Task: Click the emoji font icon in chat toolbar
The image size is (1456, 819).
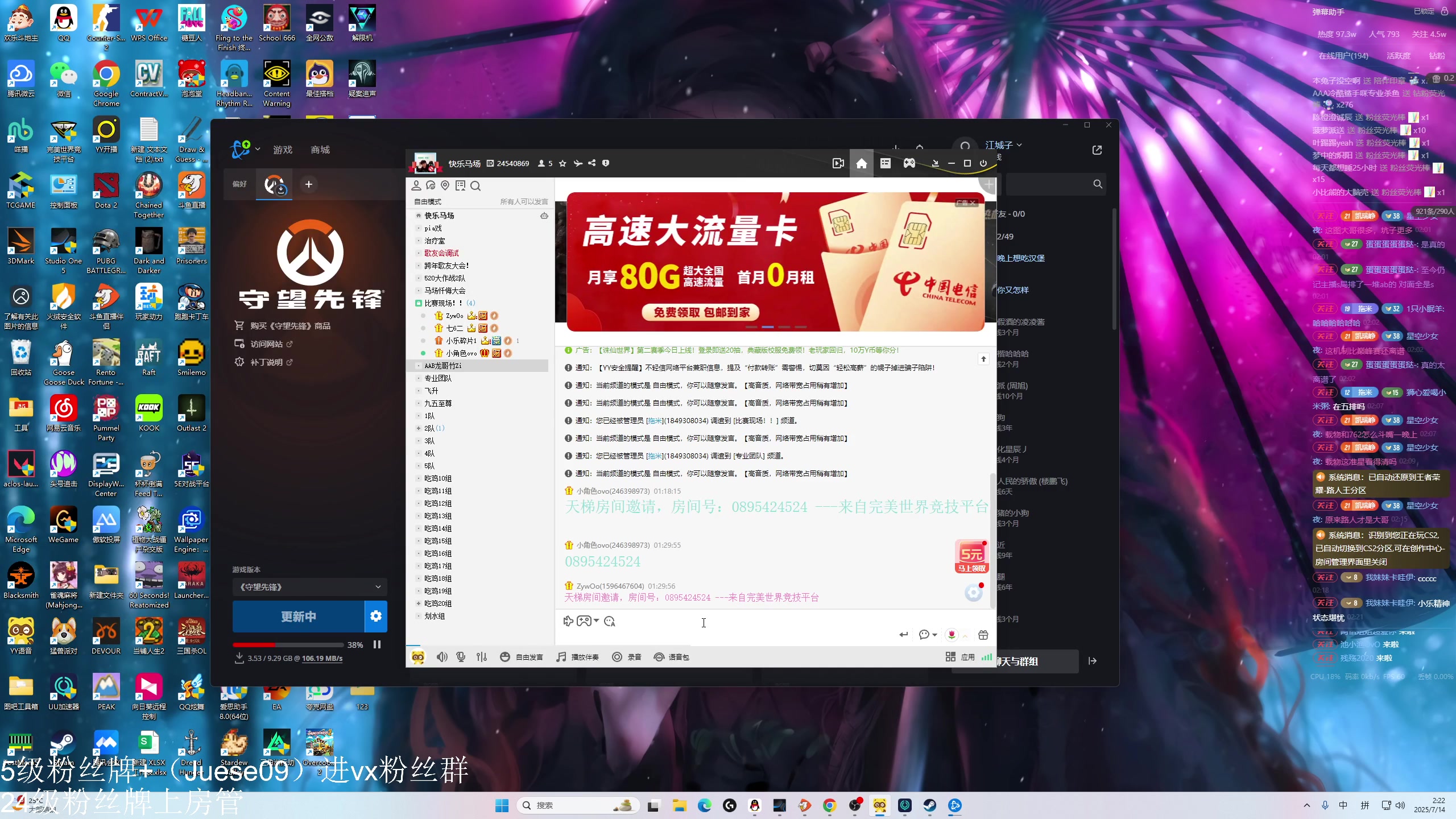Action: coord(610,621)
